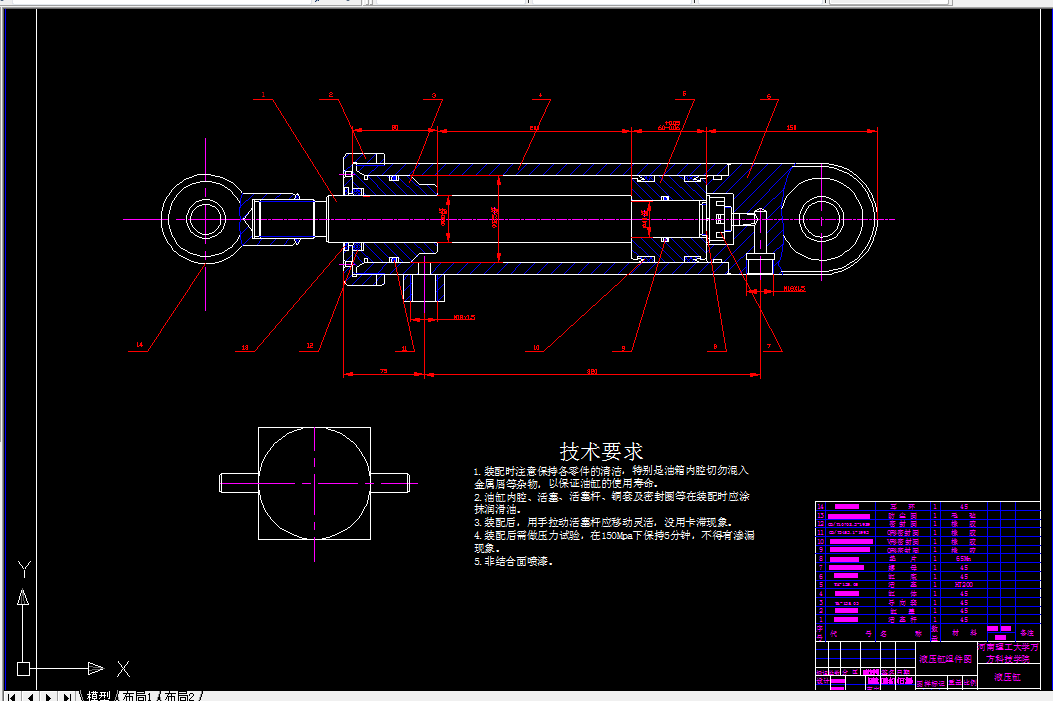The width and height of the screenshot is (1053, 701).
Task: Click the 导向套 part name cell
Action: (903, 602)
